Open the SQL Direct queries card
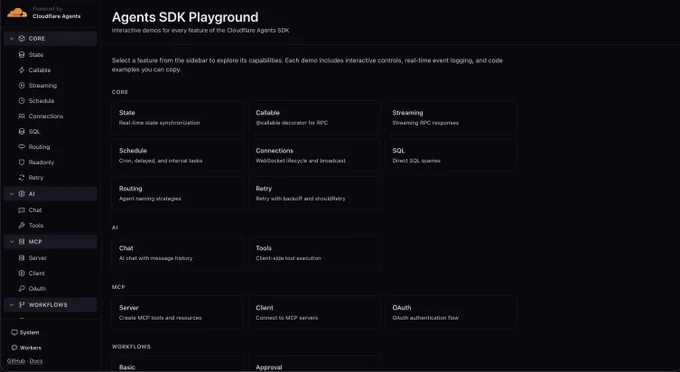Viewport: 680px width, 372px height. coord(451,155)
